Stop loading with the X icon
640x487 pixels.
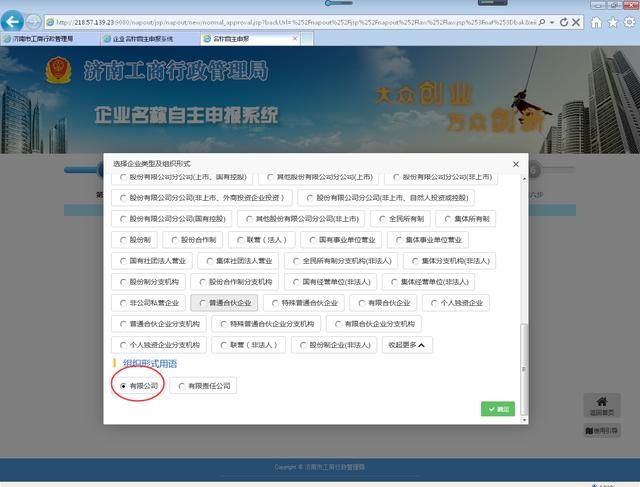pos(576,22)
